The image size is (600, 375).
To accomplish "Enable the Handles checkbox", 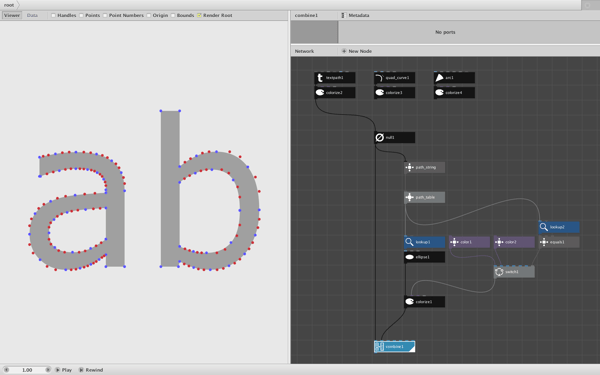I will (53, 15).
